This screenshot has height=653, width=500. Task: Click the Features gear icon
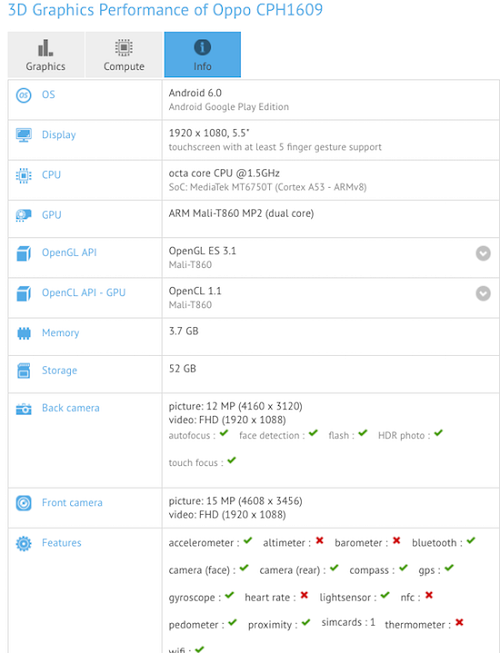pyautogui.click(x=24, y=543)
